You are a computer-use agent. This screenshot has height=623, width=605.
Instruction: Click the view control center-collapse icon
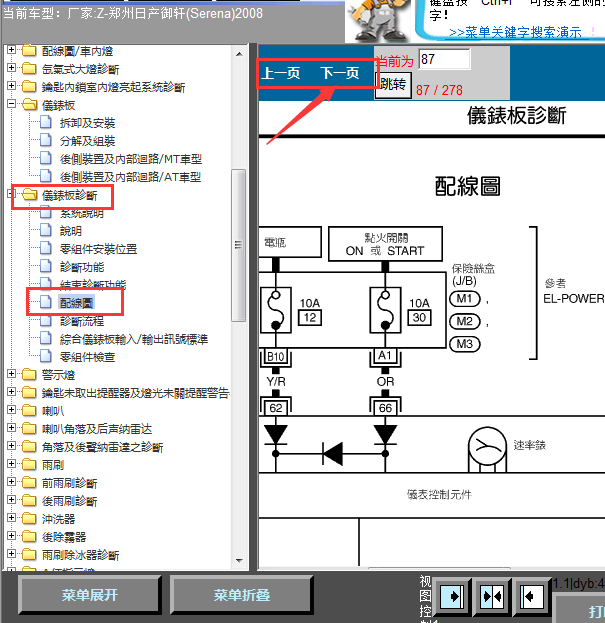[x=492, y=596]
